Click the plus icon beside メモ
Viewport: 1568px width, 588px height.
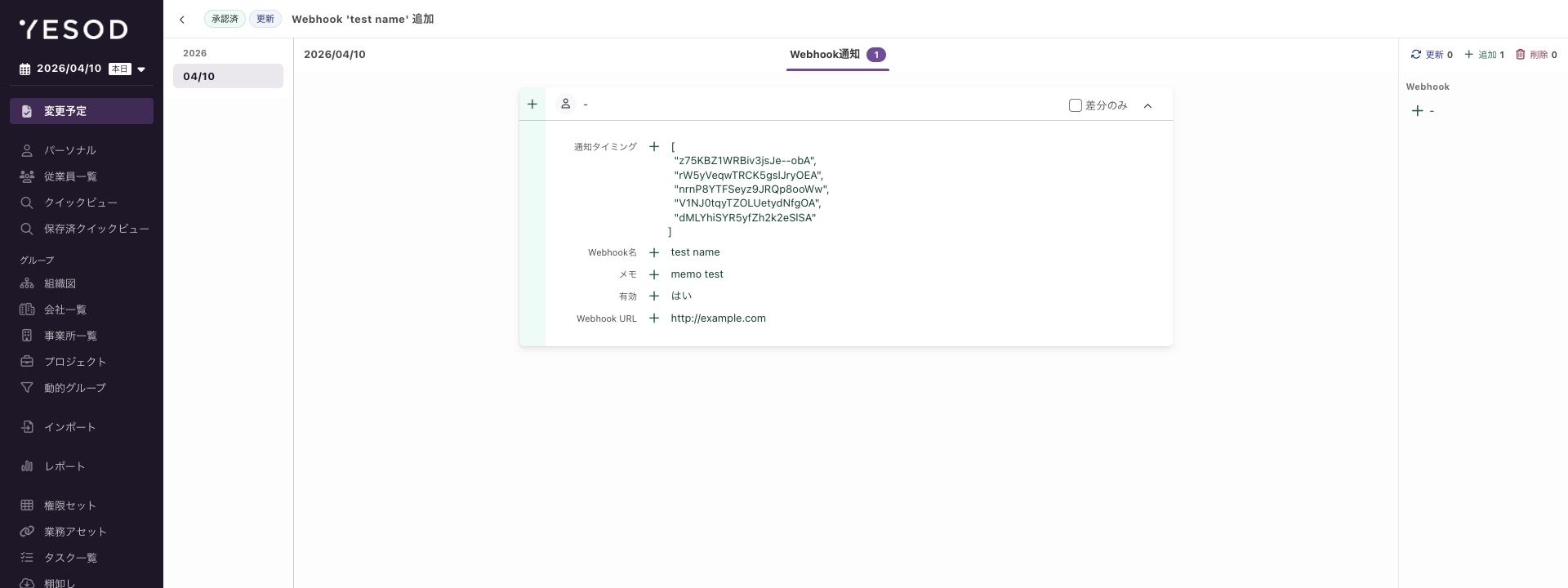(x=653, y=274)
